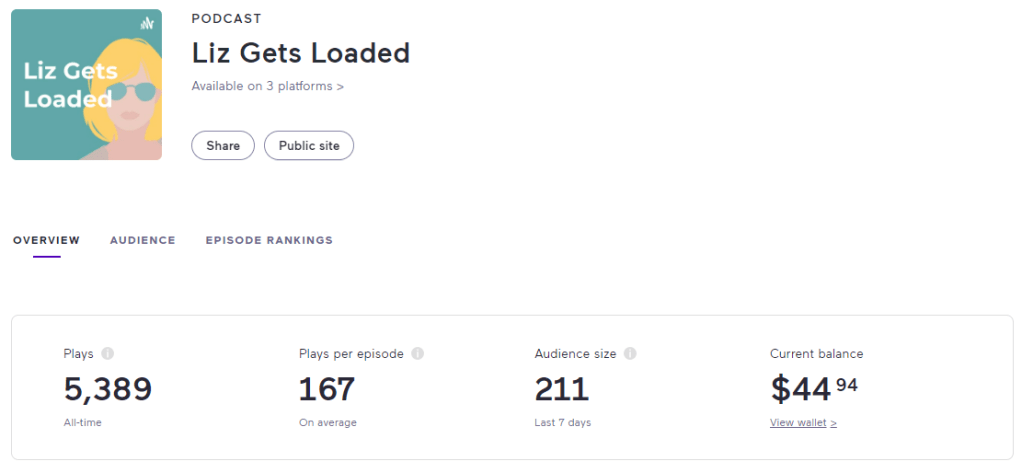Click the All-time caption under Plays
Viewport: 1022px width, 473px height.
(82, 423)
